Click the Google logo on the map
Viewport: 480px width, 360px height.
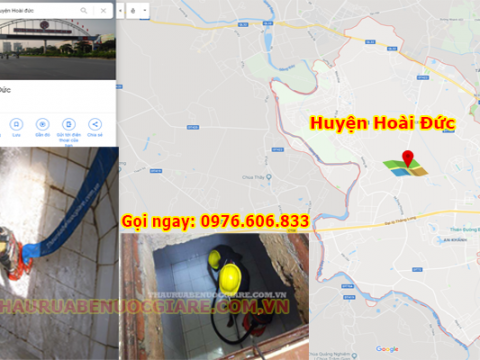coord(387,349)
